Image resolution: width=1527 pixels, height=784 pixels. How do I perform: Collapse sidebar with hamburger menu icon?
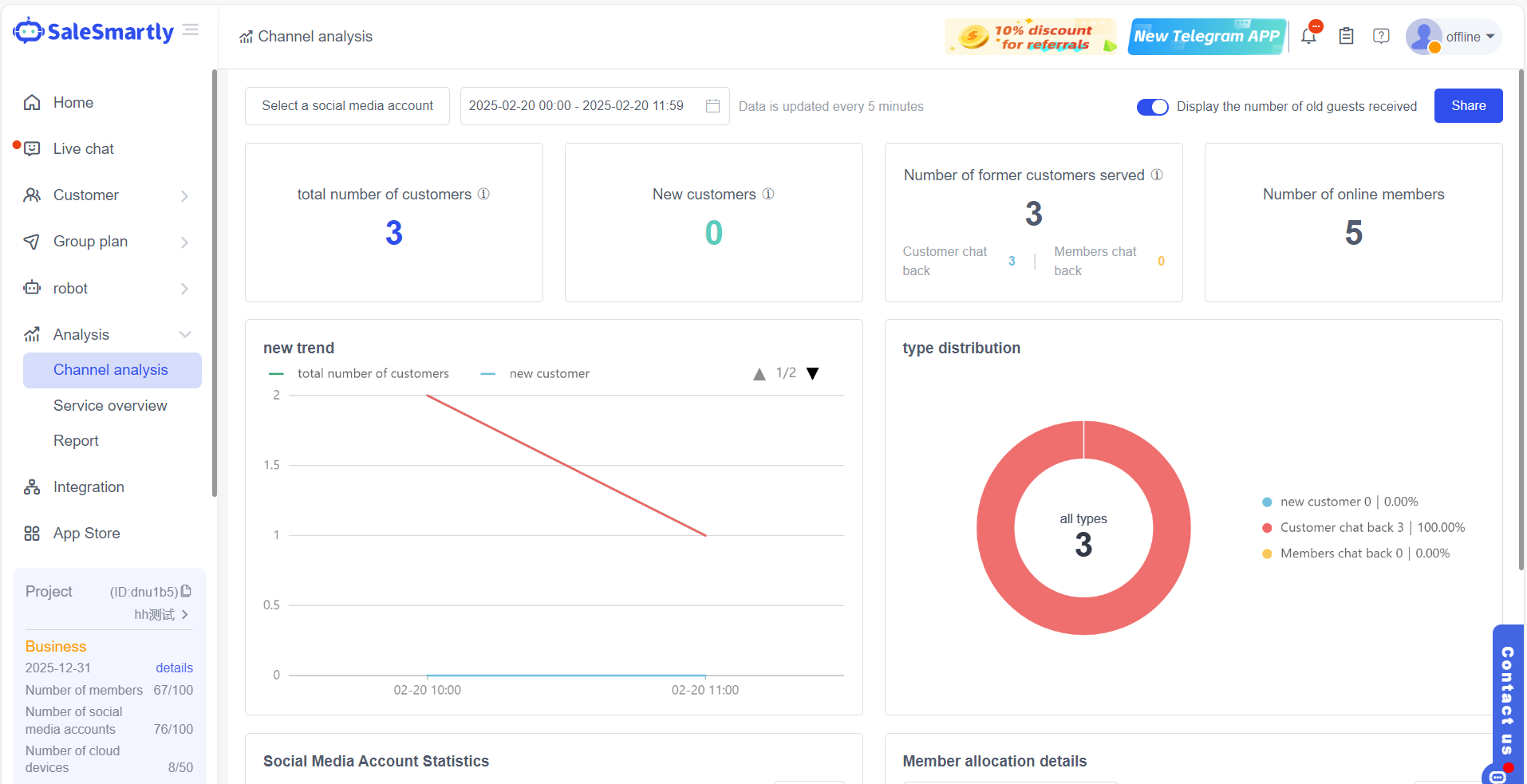(x=190, y=30)
